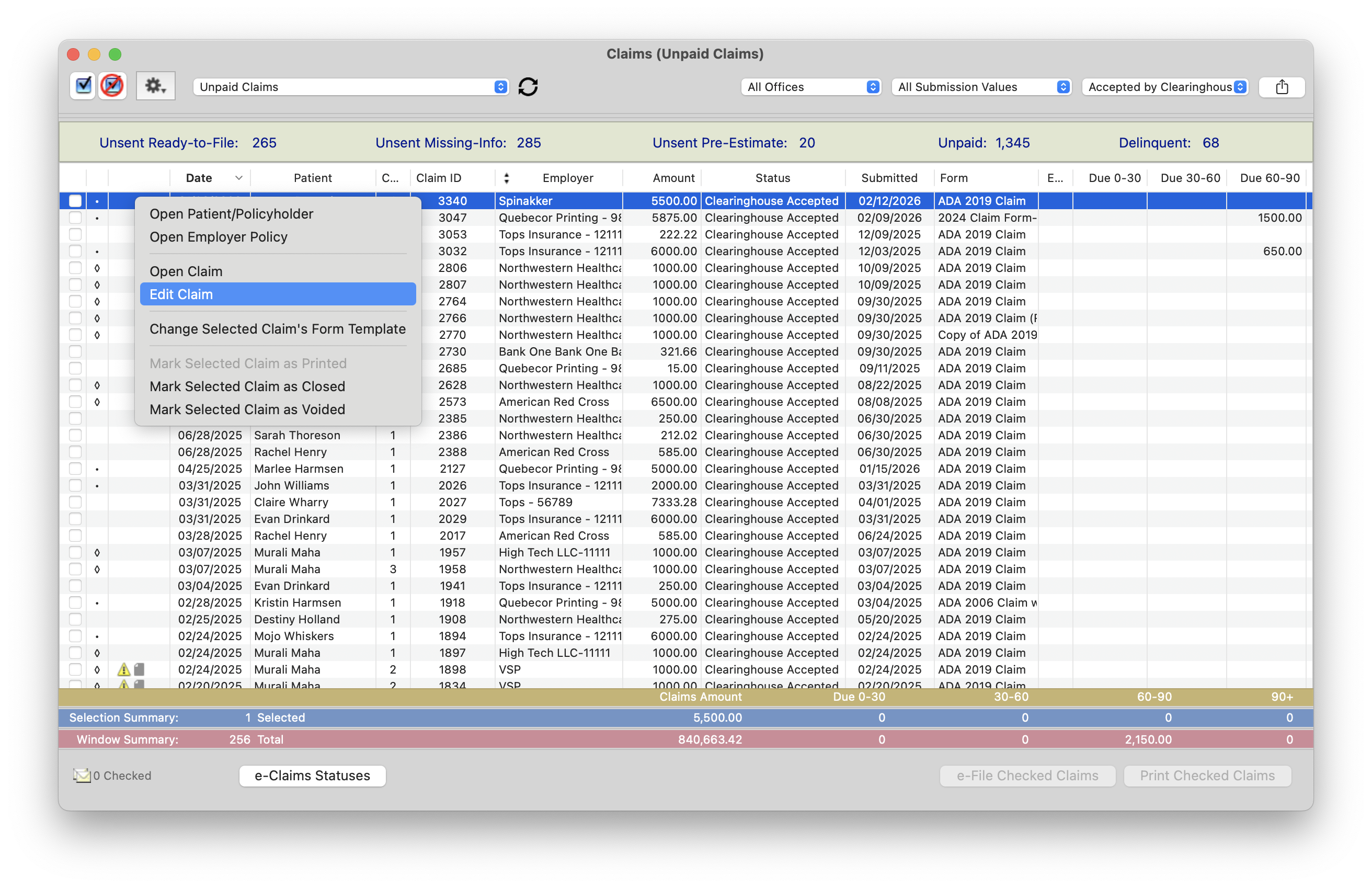
Task: Choose Edit Claim from context menu
Action: [277, 294]
